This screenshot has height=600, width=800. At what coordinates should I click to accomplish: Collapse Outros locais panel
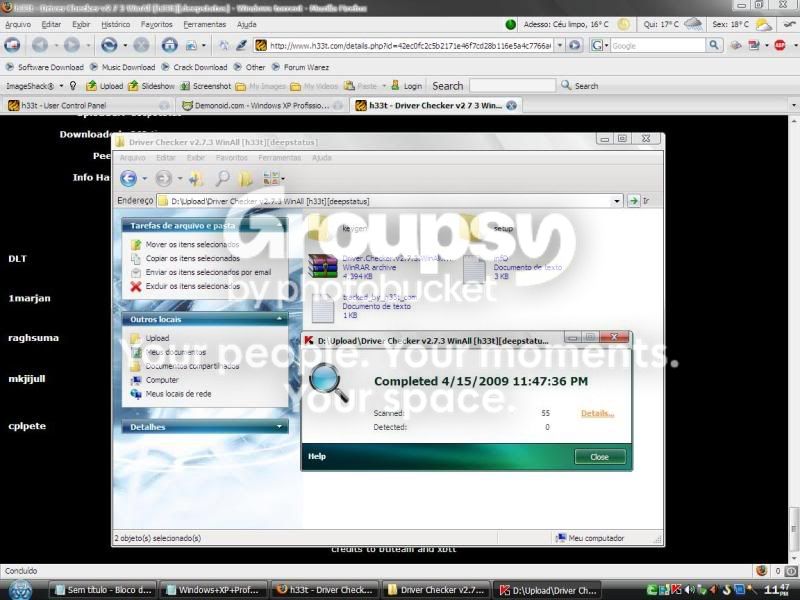[x=279, y=319]
